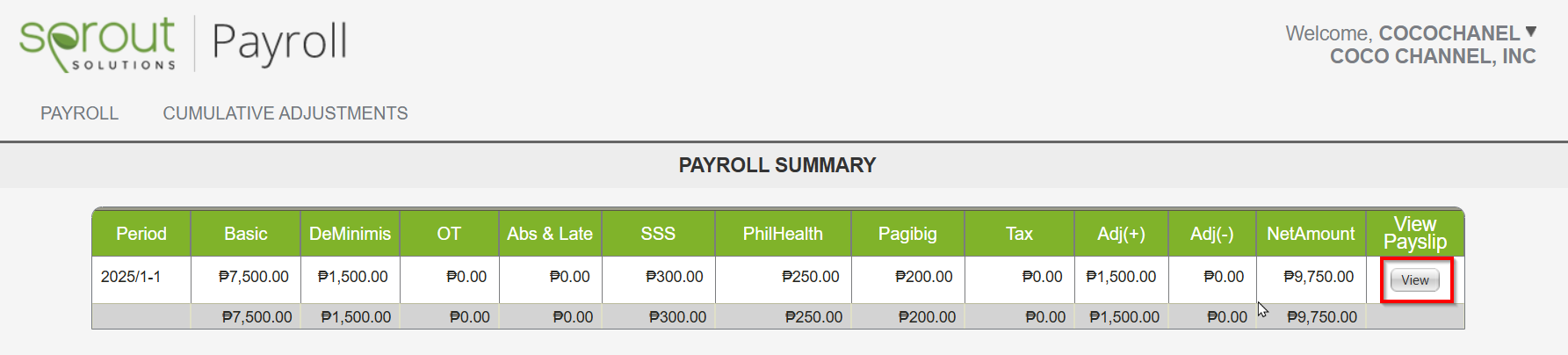Click the Tax column header
Screen dimensions: 1568x355
tap(1019, 234)
